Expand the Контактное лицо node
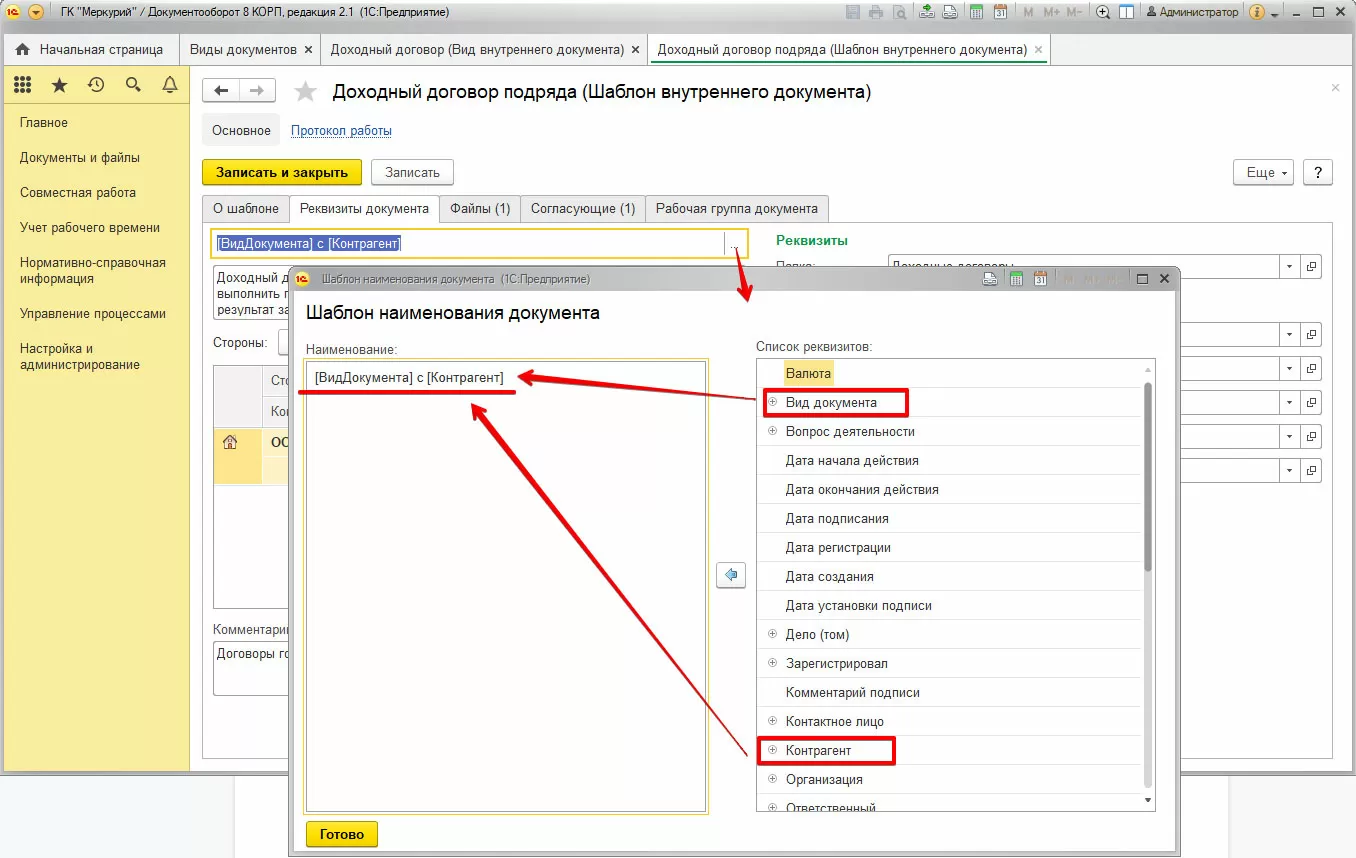Image resolution: width=1356 pixels, height=858 pixels. 772,721
